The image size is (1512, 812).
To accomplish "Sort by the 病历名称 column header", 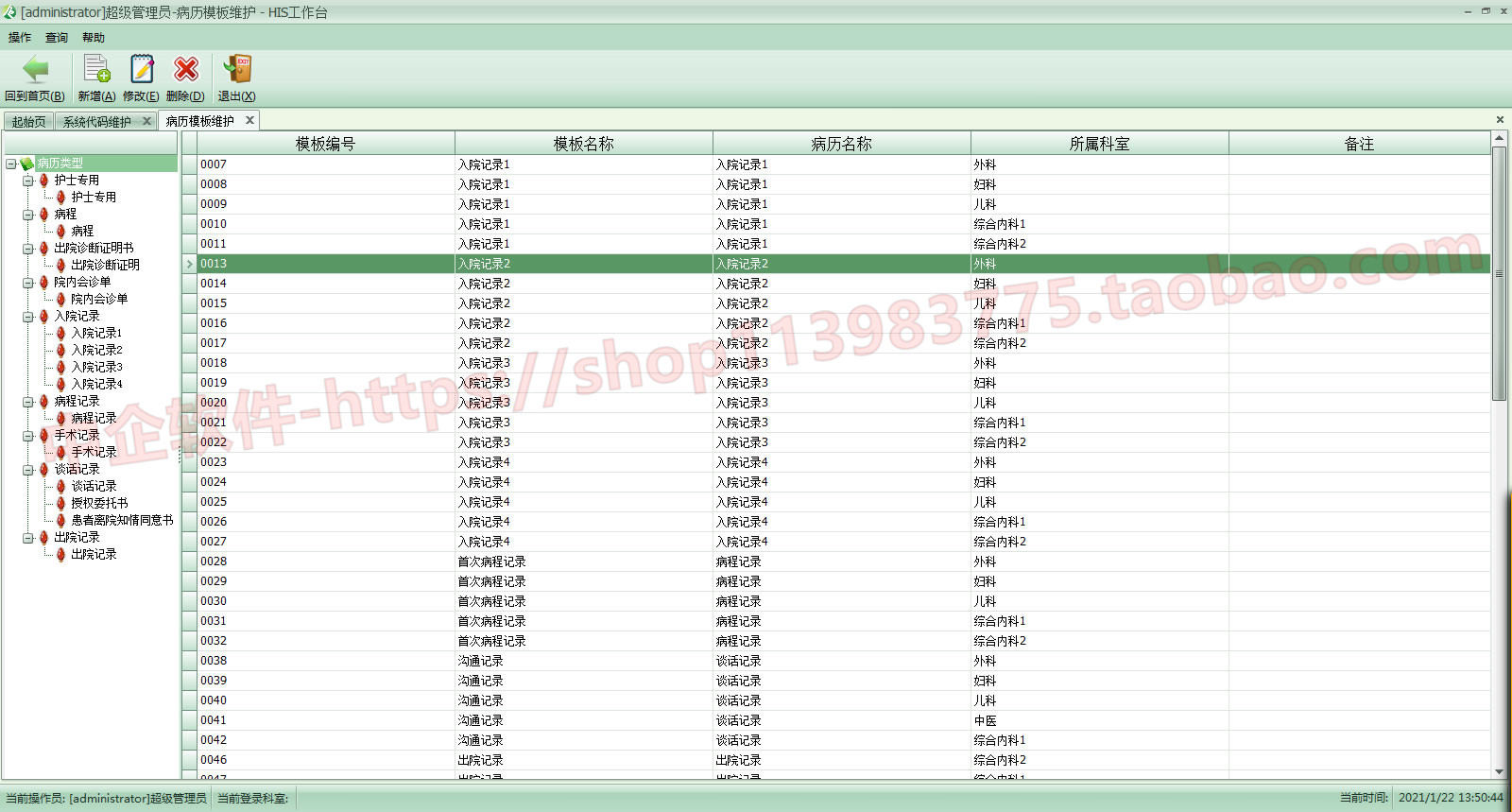I will tap(842, 144).
